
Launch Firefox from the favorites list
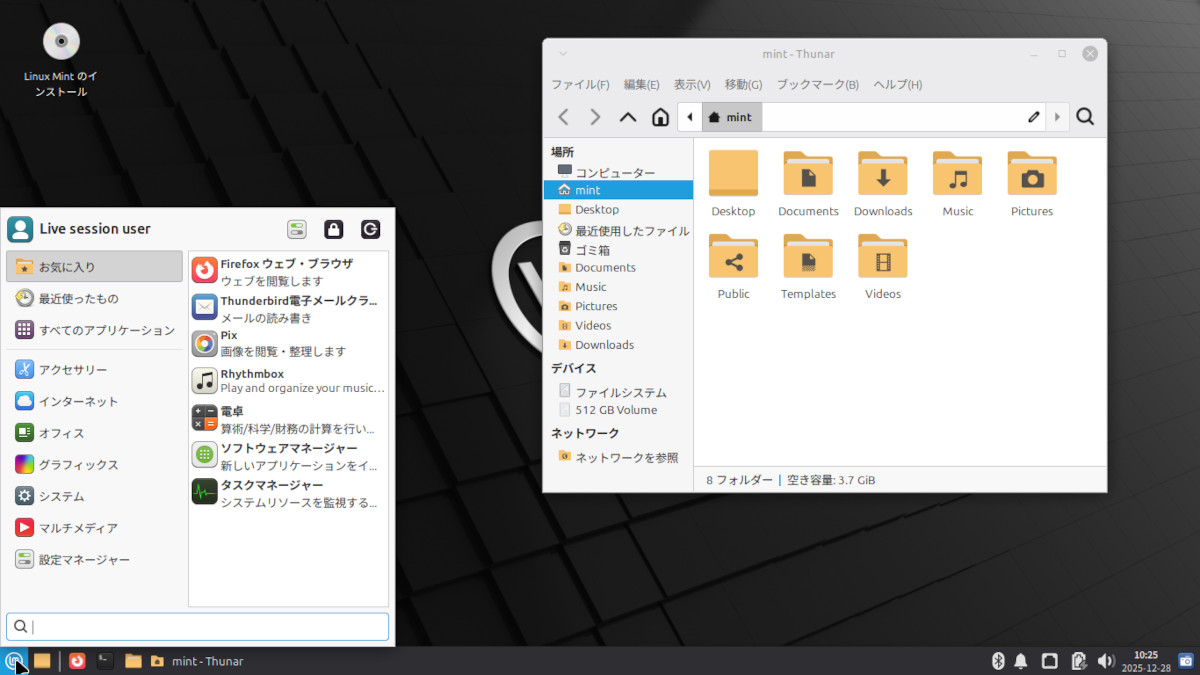(x=286, y=271)
